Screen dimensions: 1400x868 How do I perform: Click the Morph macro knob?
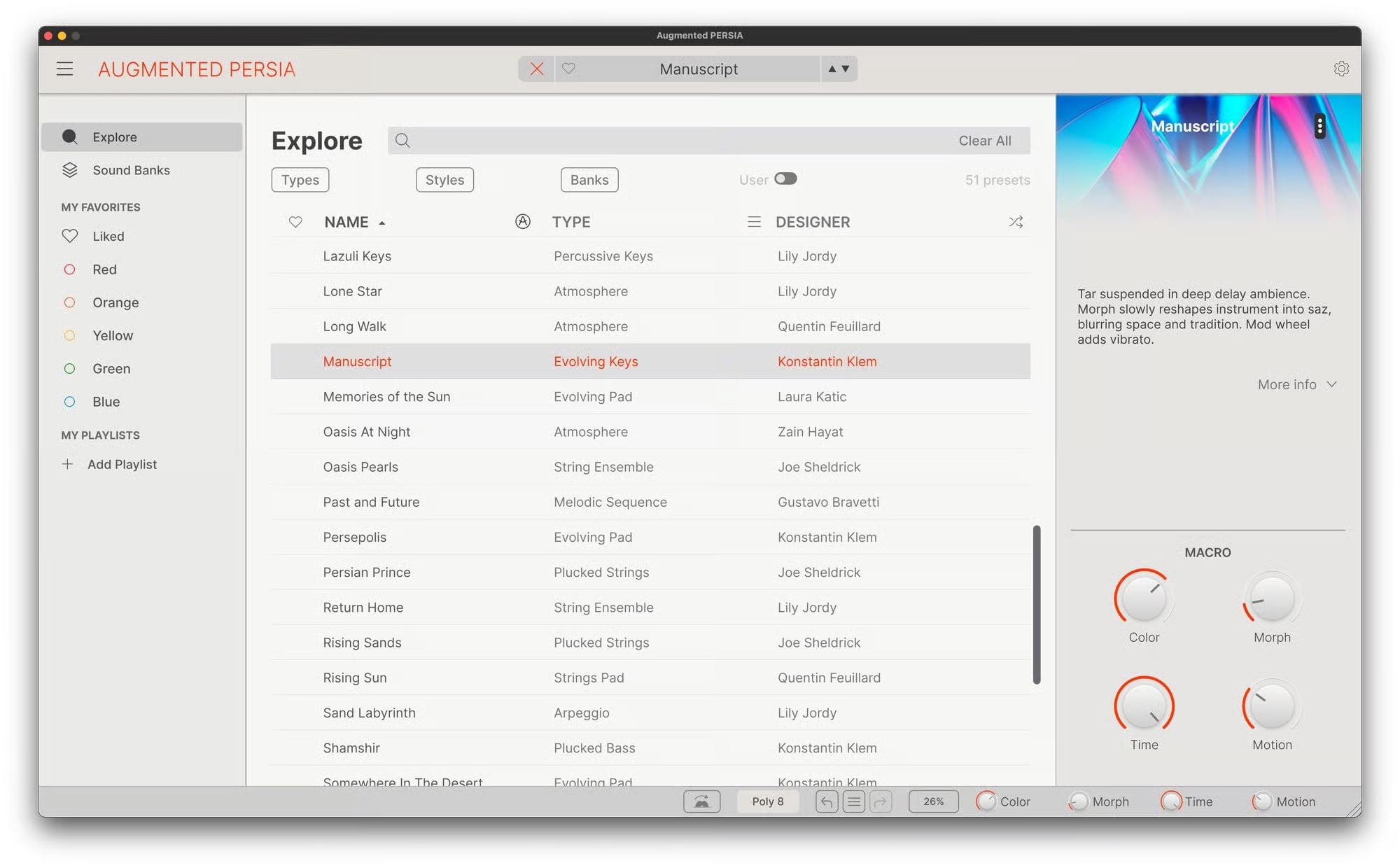pos(1271,599)
